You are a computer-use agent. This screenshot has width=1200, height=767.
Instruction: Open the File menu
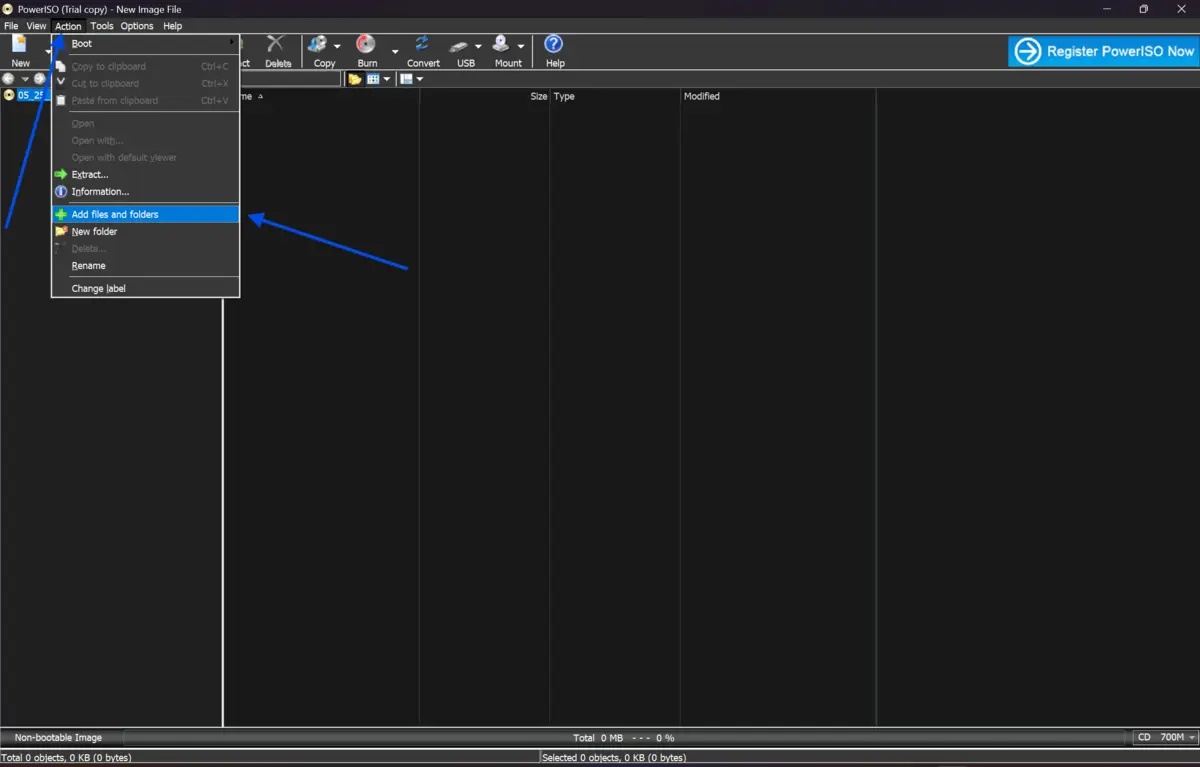tap(11, 26)
